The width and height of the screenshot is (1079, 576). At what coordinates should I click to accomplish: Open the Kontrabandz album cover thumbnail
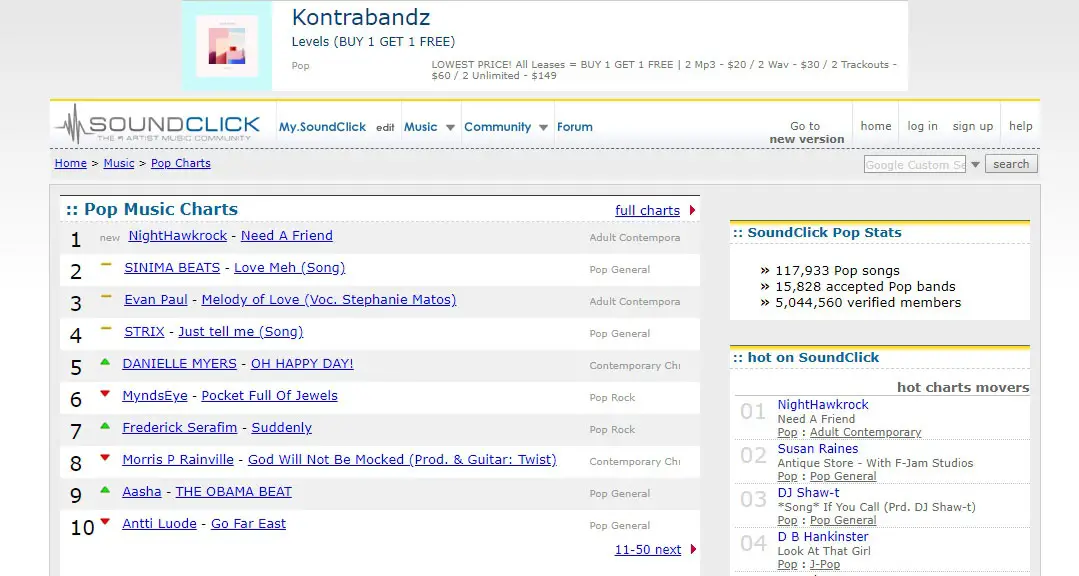point(227,46)
